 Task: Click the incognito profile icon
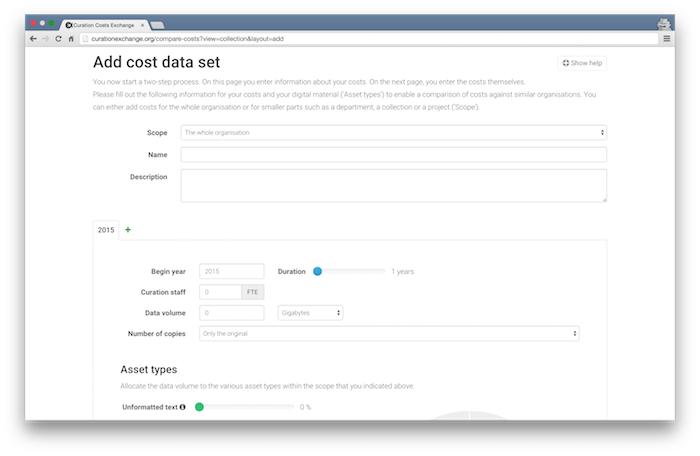point(664,24)
